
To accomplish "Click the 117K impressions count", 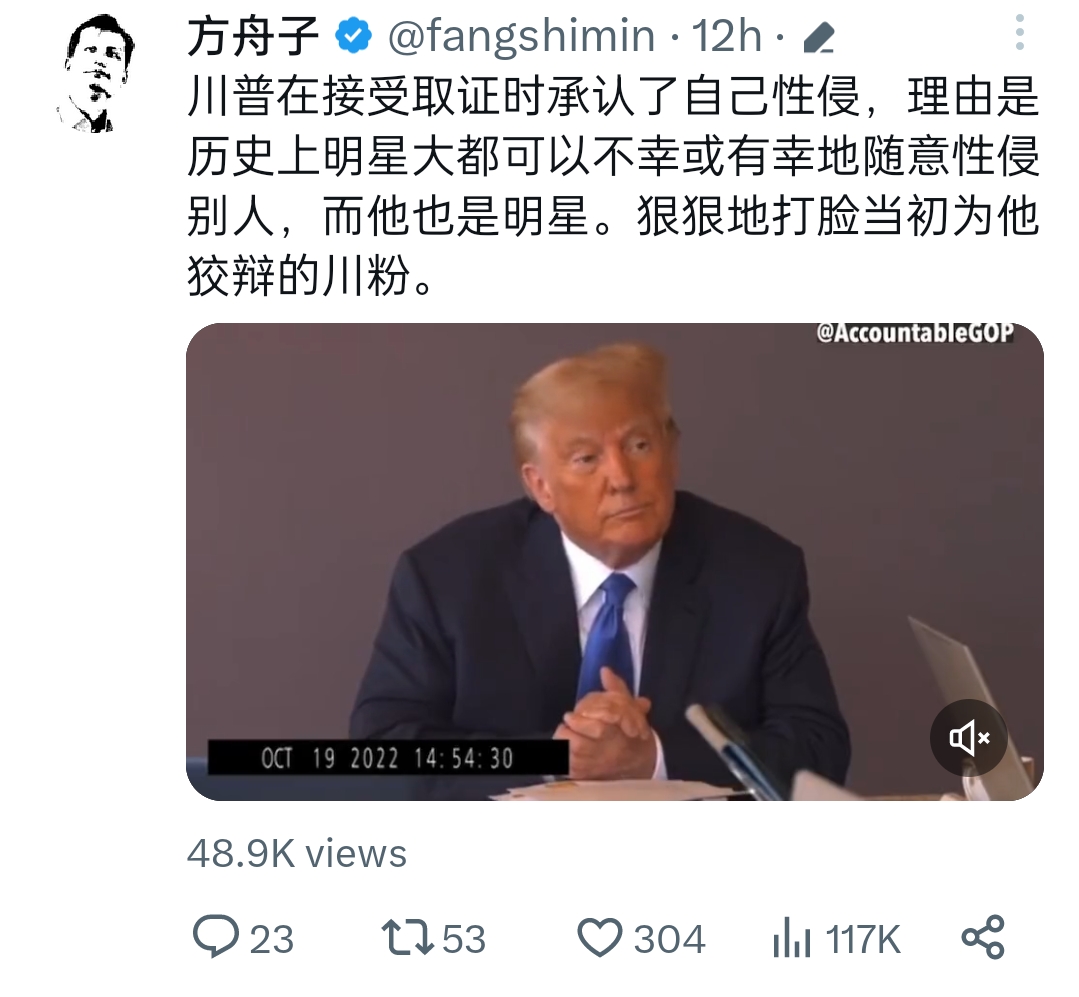I will 863,939.
